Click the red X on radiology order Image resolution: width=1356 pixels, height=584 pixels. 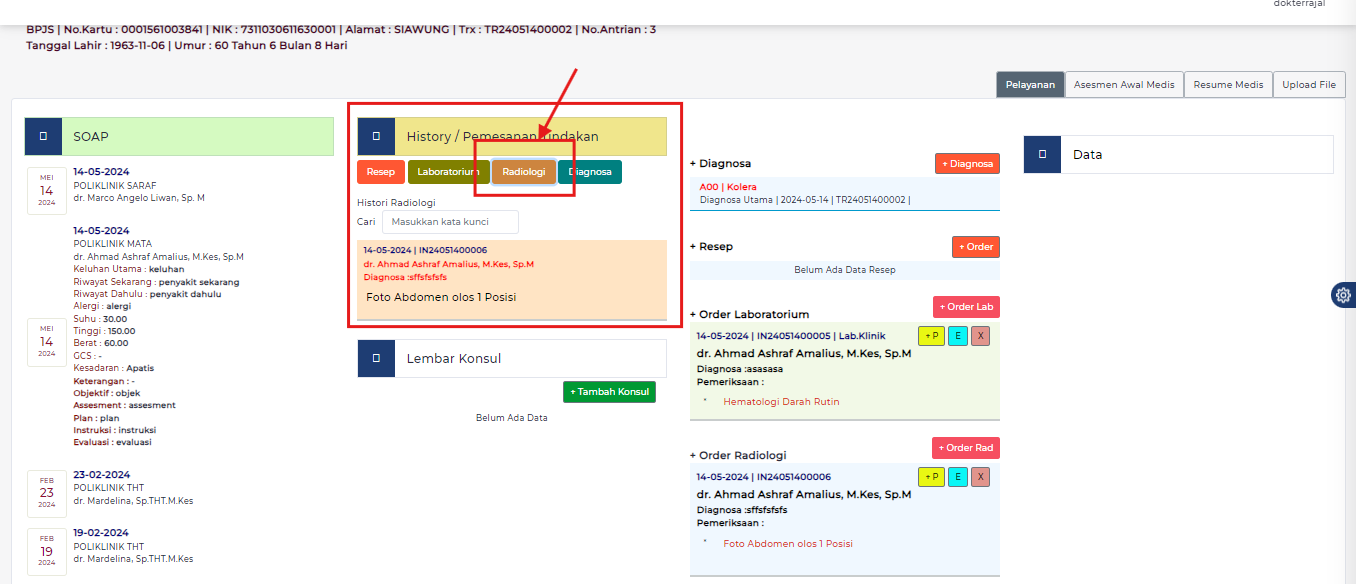point(980,477)
